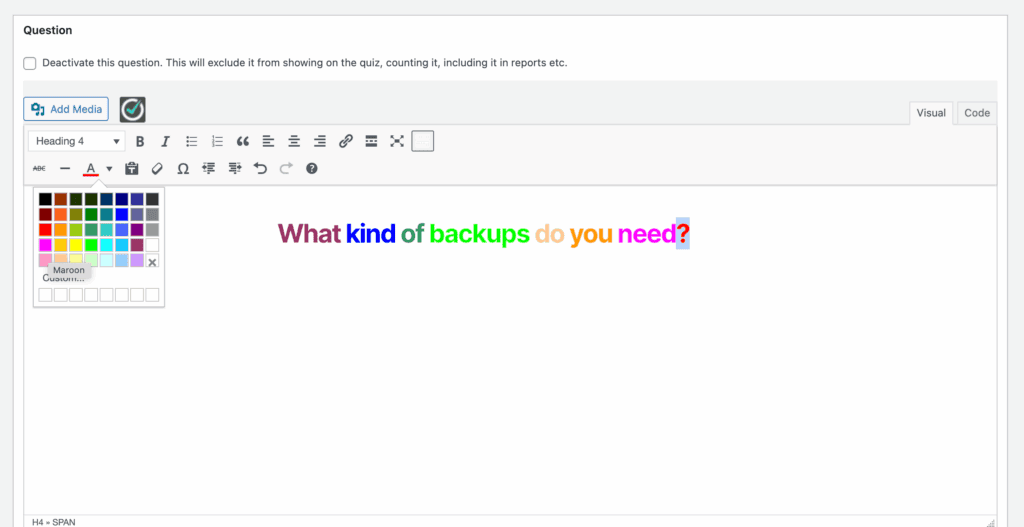Screen dimensions: 1024x527
Task: Pick the black color swatch
Action: click(x=45, y=199)
